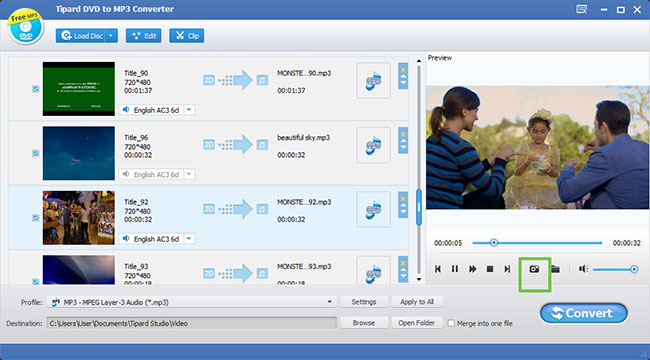
Task: Open the Clip tool
Action: (x=187, y=36)
